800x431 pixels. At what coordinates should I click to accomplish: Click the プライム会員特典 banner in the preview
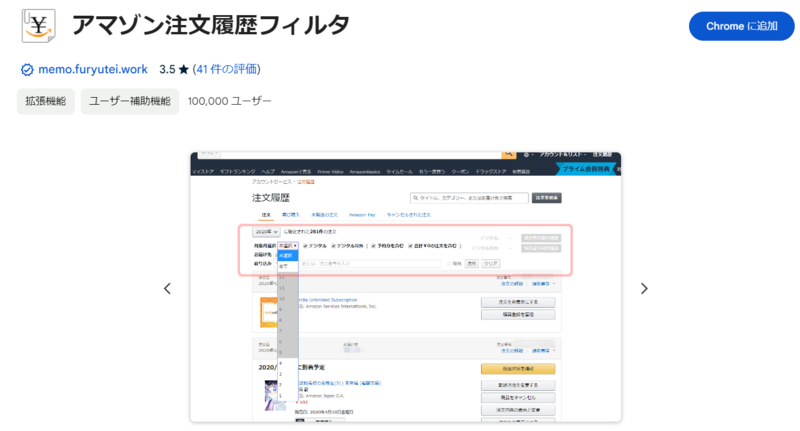click(x=585, y=169)
